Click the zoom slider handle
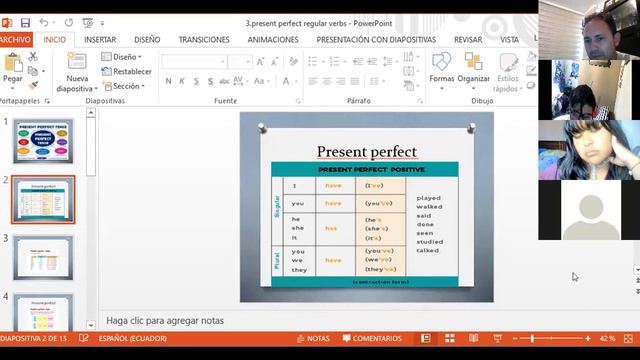The height and width of the screenshot is (360, 640). (x=532, y=338)
